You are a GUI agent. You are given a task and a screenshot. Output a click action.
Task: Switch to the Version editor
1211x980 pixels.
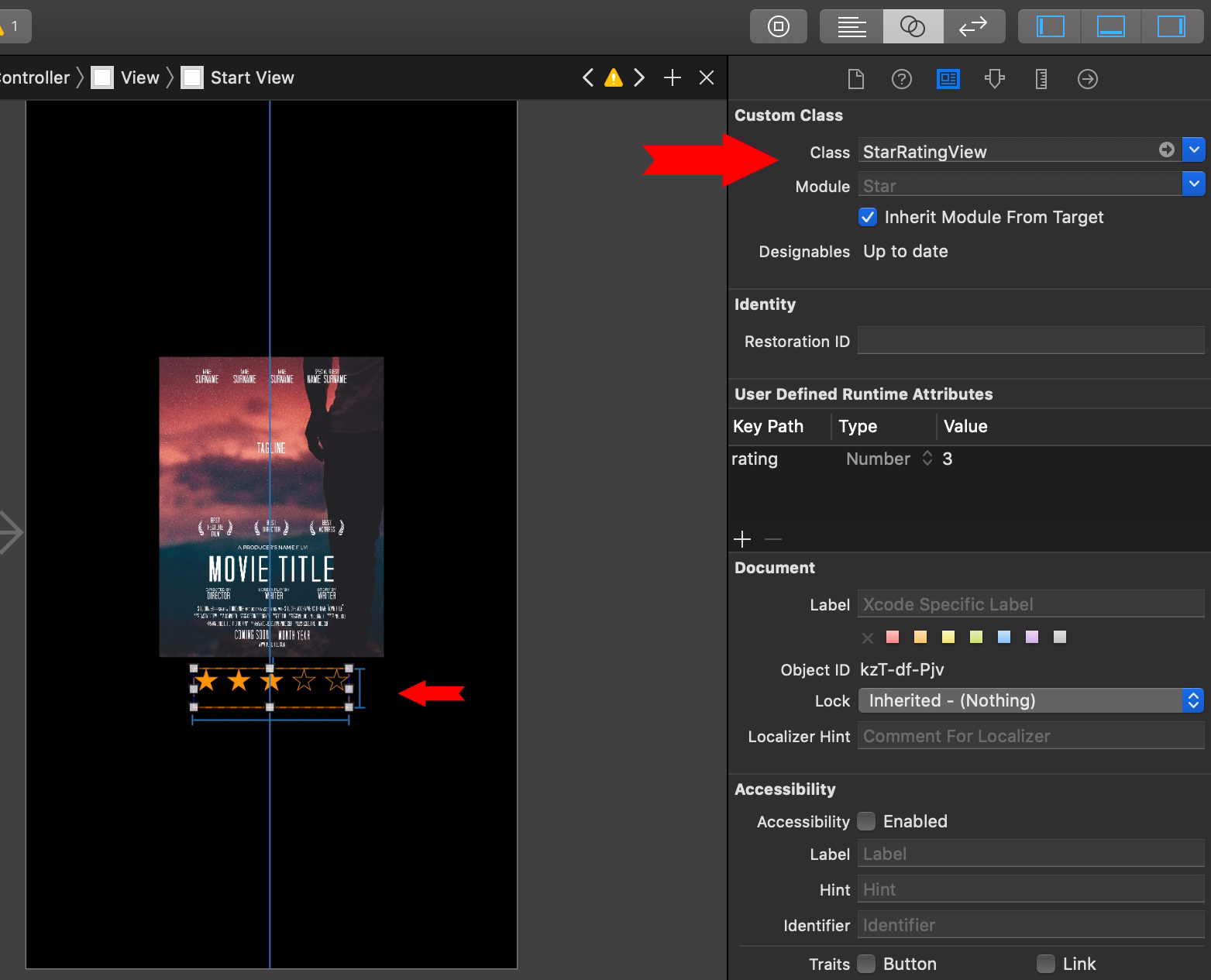(973, 27)
